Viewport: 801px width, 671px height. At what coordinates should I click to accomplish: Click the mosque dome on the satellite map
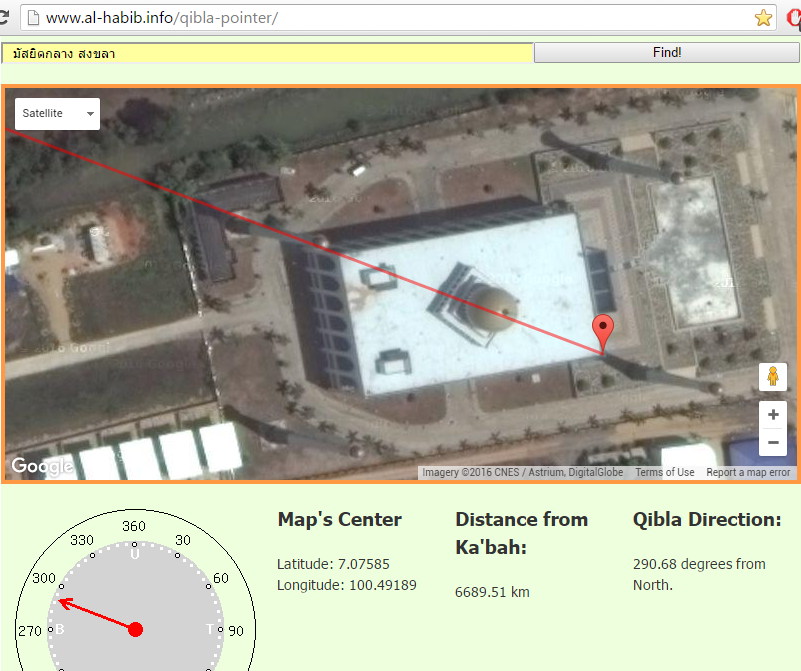(492, 308)
